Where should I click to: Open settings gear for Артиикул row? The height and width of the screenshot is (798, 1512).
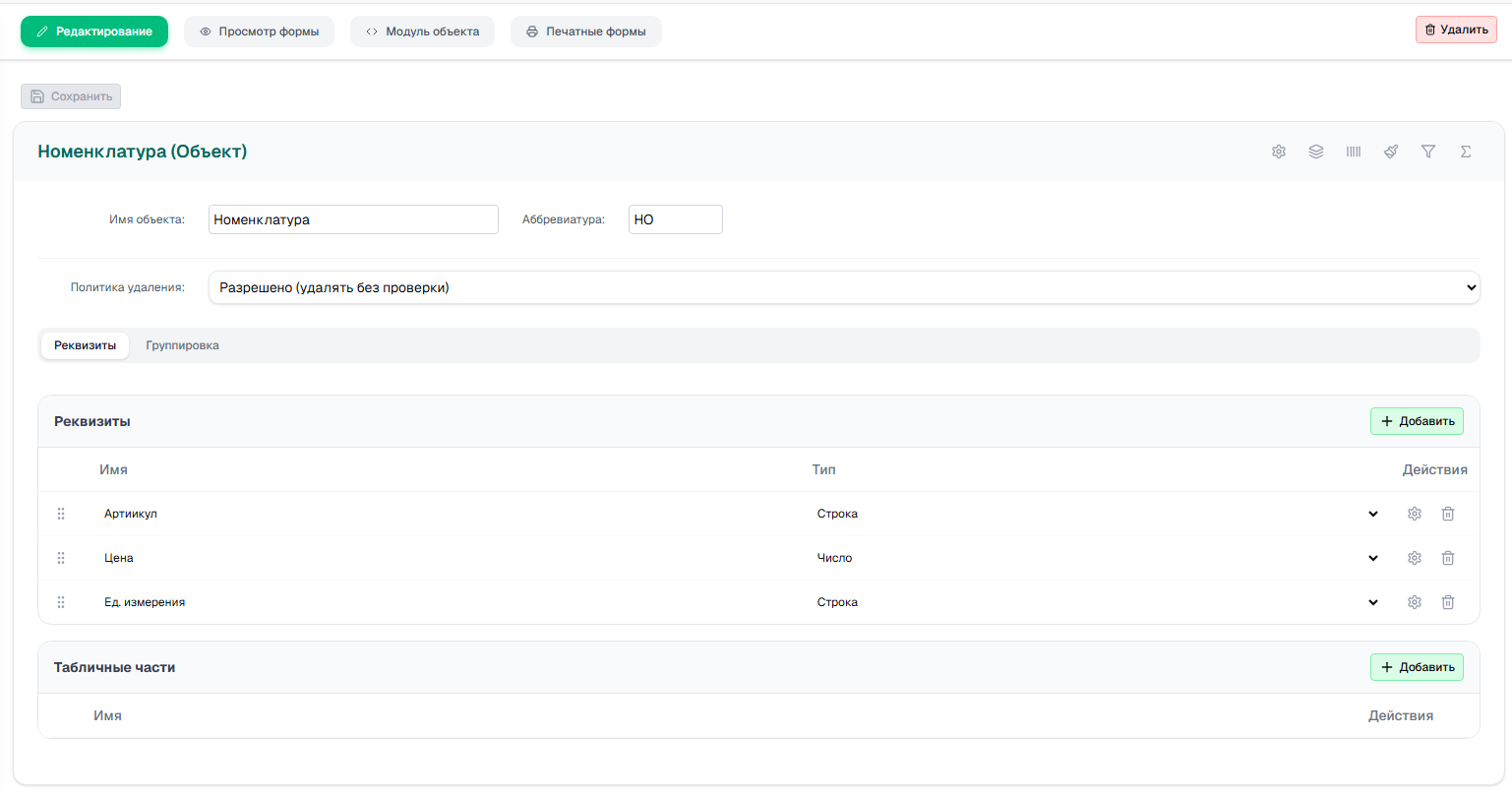[1415, 514]
